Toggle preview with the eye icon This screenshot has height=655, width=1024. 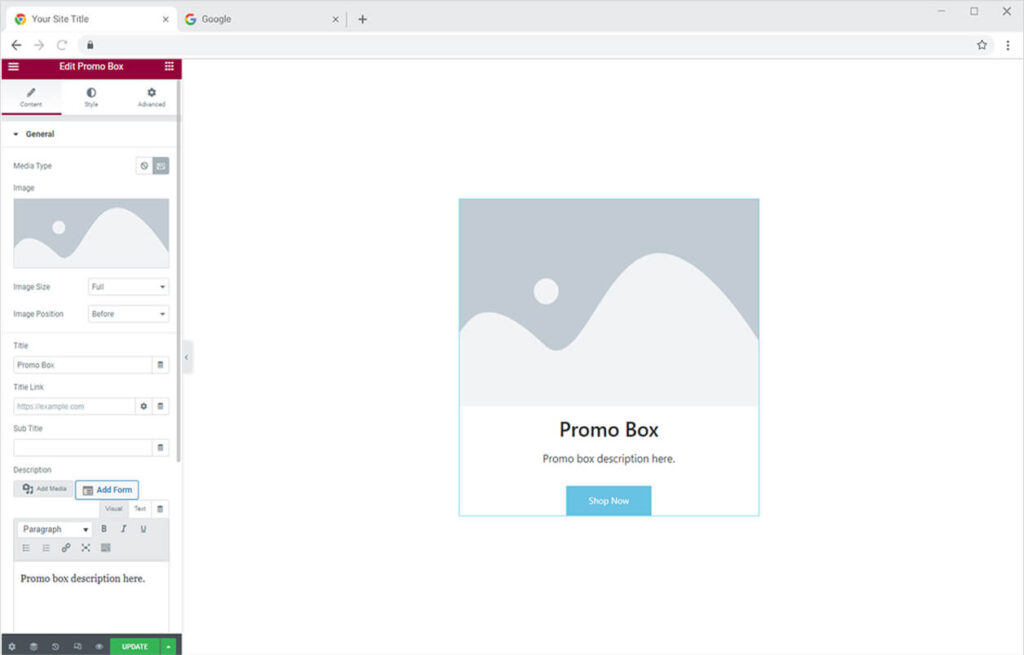click(98, 646)
